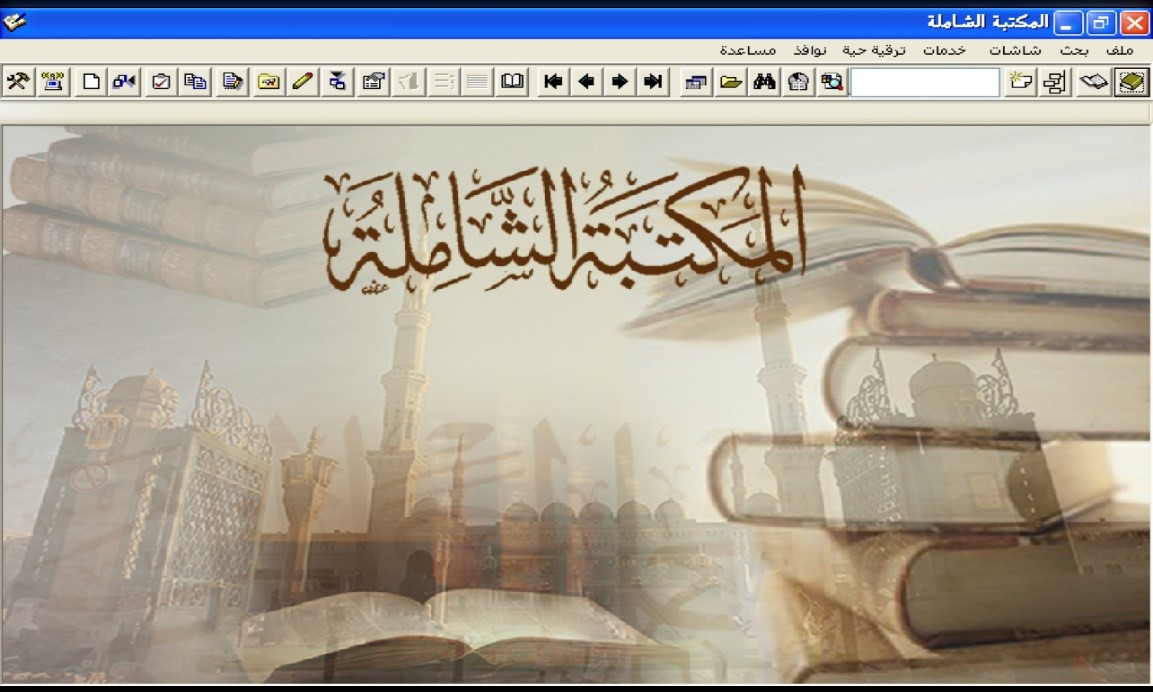Open the خدمات (Services) menu
Viewport: 1153px width, 692px height.
[944, 50]
